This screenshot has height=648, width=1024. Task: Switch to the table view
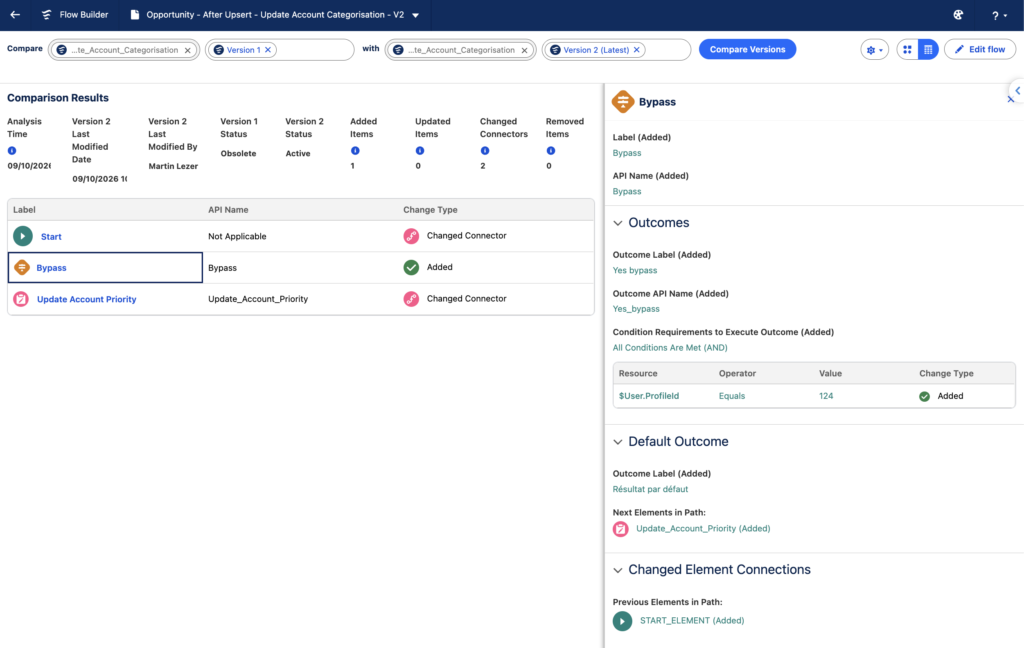tap(928, 50)
